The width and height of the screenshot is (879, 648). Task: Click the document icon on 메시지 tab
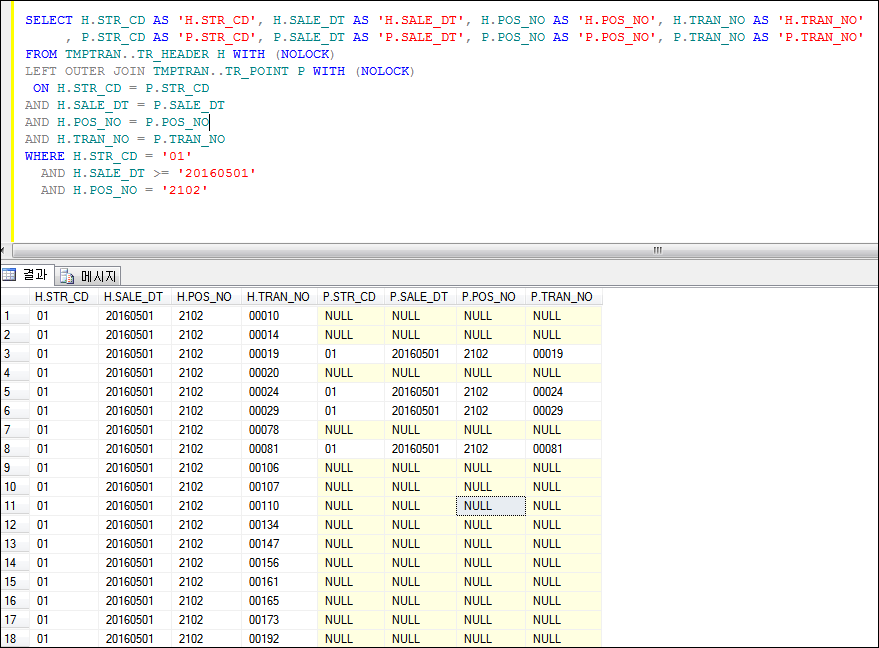point(67,276)
